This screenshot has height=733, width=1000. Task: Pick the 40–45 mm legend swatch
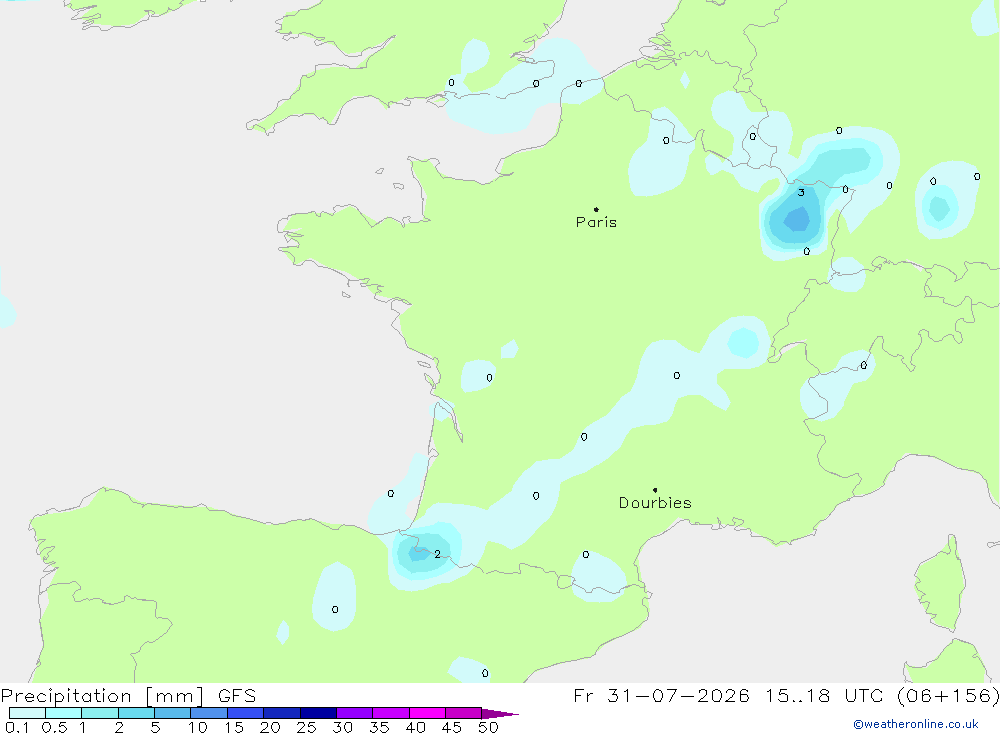coord(427,713)
